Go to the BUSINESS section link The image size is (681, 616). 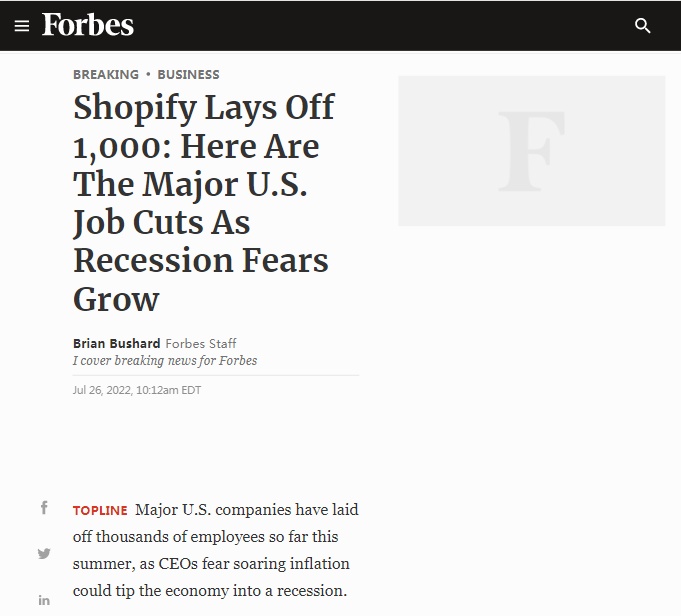188,74
